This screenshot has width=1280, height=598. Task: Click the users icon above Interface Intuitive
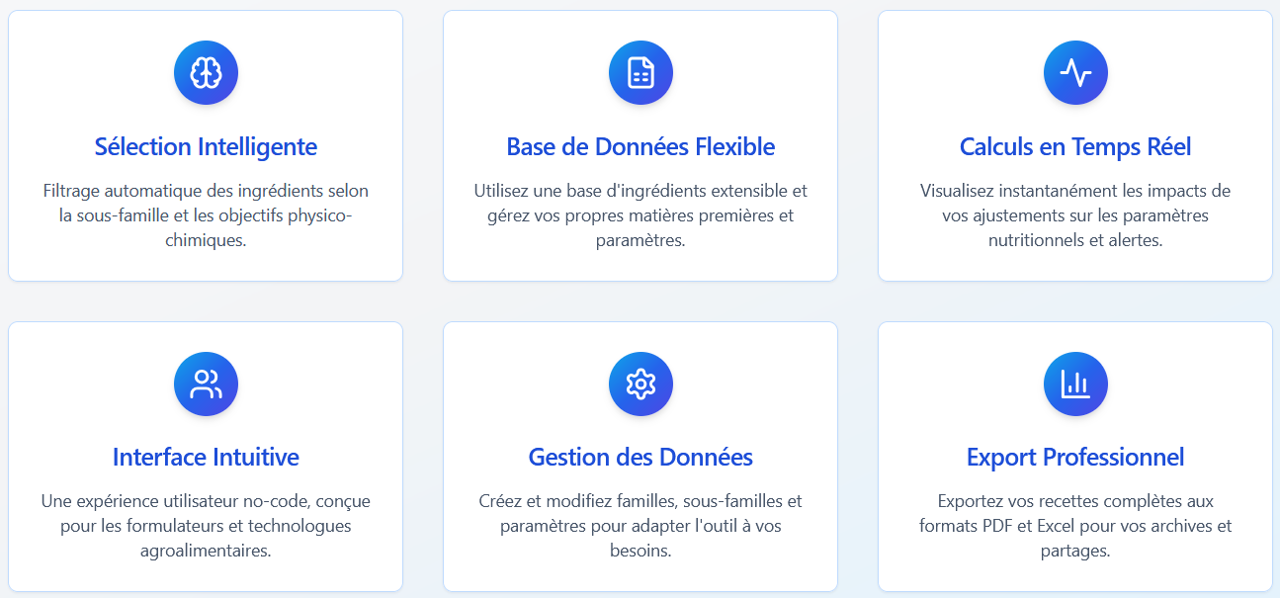coord(206,384)
